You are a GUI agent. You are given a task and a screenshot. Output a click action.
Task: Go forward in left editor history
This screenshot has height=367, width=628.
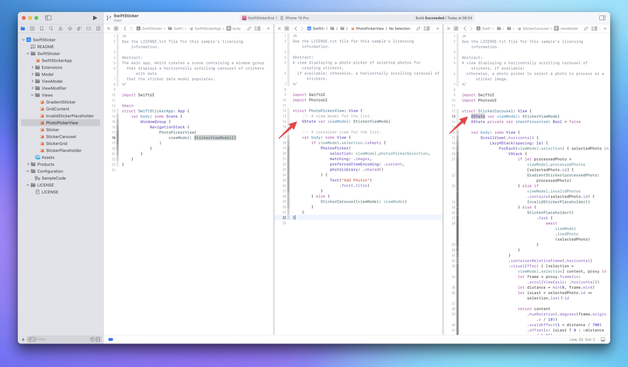[131, 28]
